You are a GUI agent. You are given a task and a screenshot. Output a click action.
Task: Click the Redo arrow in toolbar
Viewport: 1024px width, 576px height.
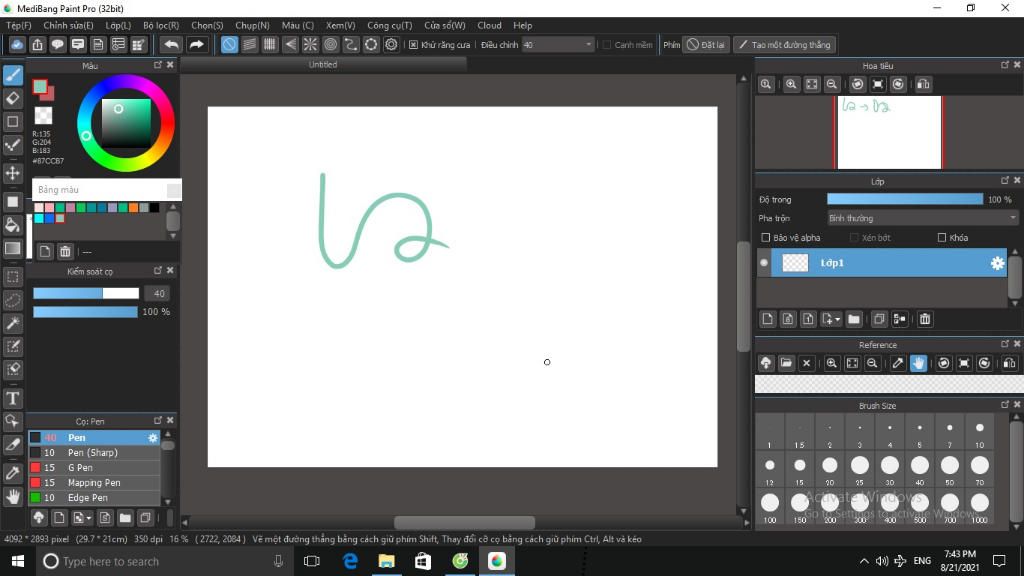[x=196, y=44]
